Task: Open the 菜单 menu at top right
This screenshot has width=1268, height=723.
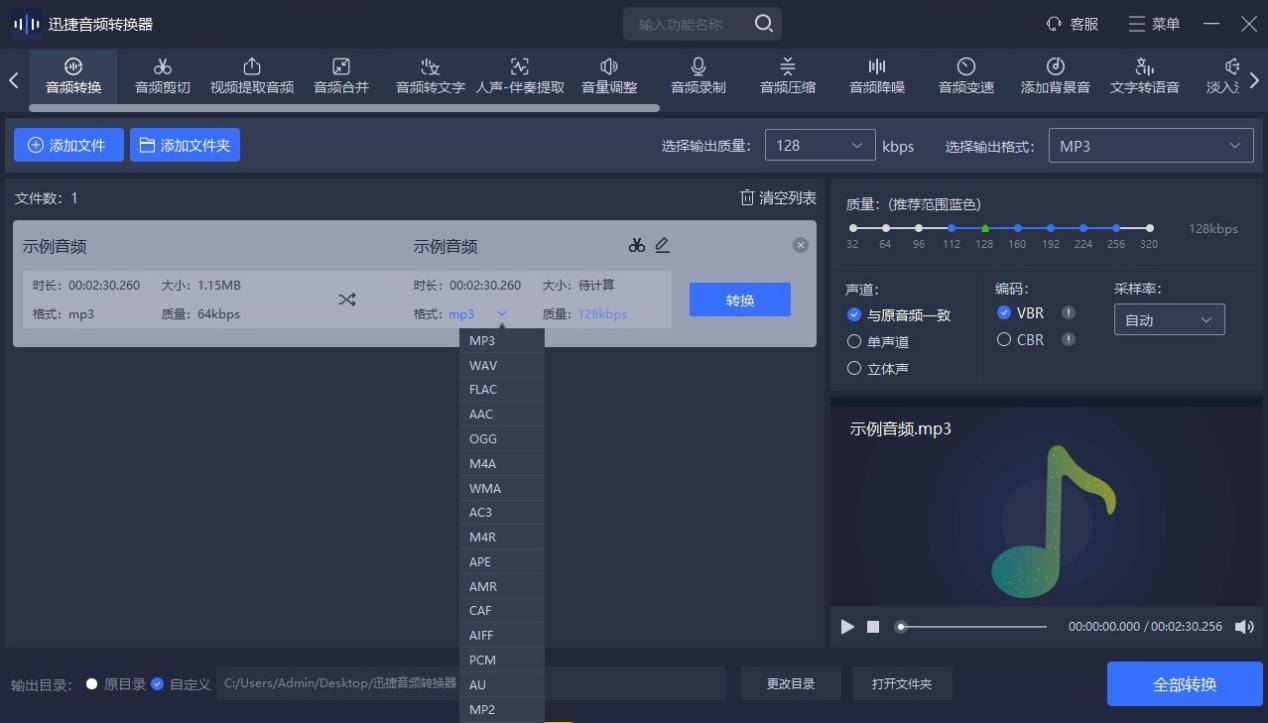Action: click(x=1153, y=23)
